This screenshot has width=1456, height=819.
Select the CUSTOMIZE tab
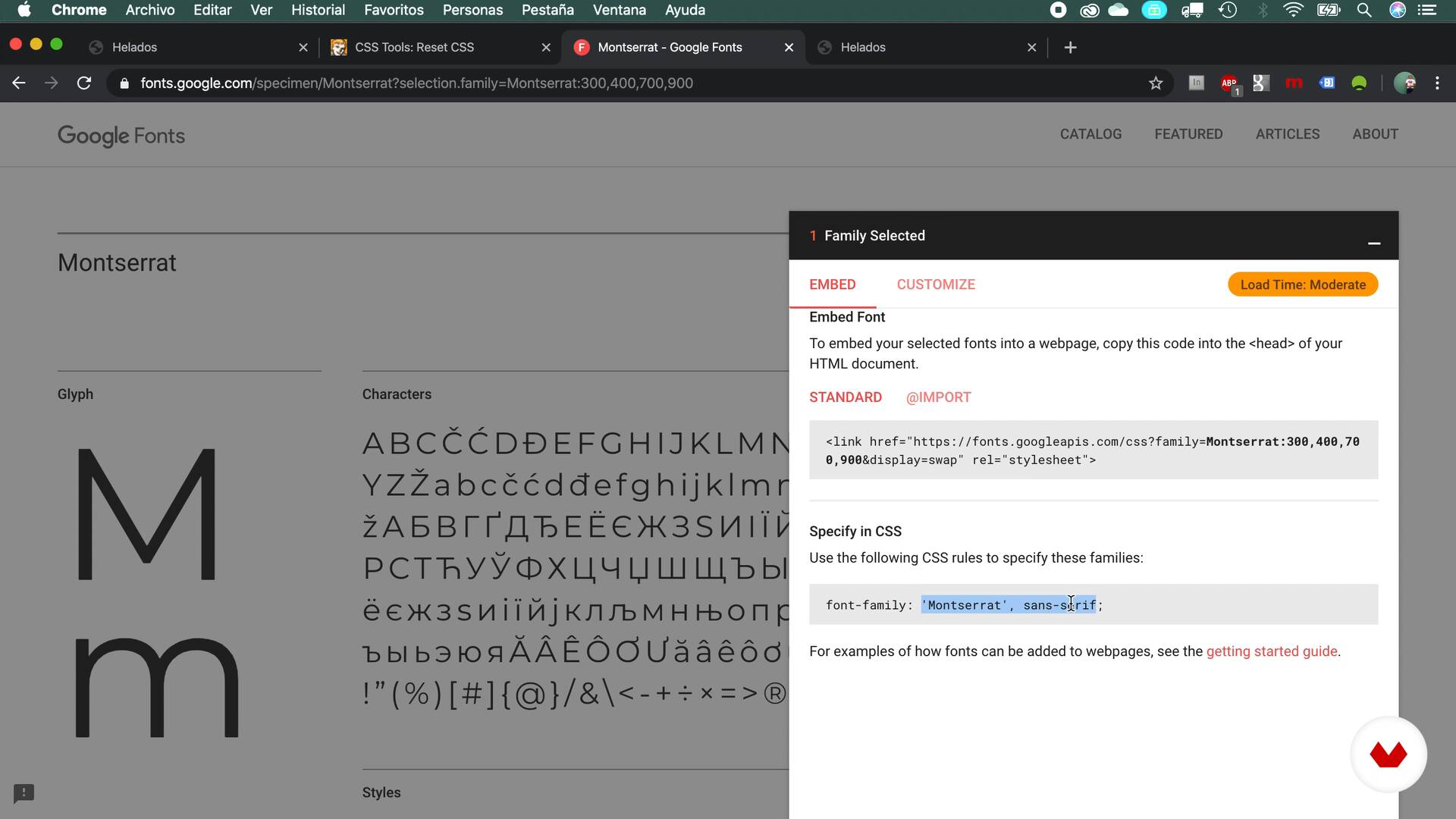tap(936, 284)
